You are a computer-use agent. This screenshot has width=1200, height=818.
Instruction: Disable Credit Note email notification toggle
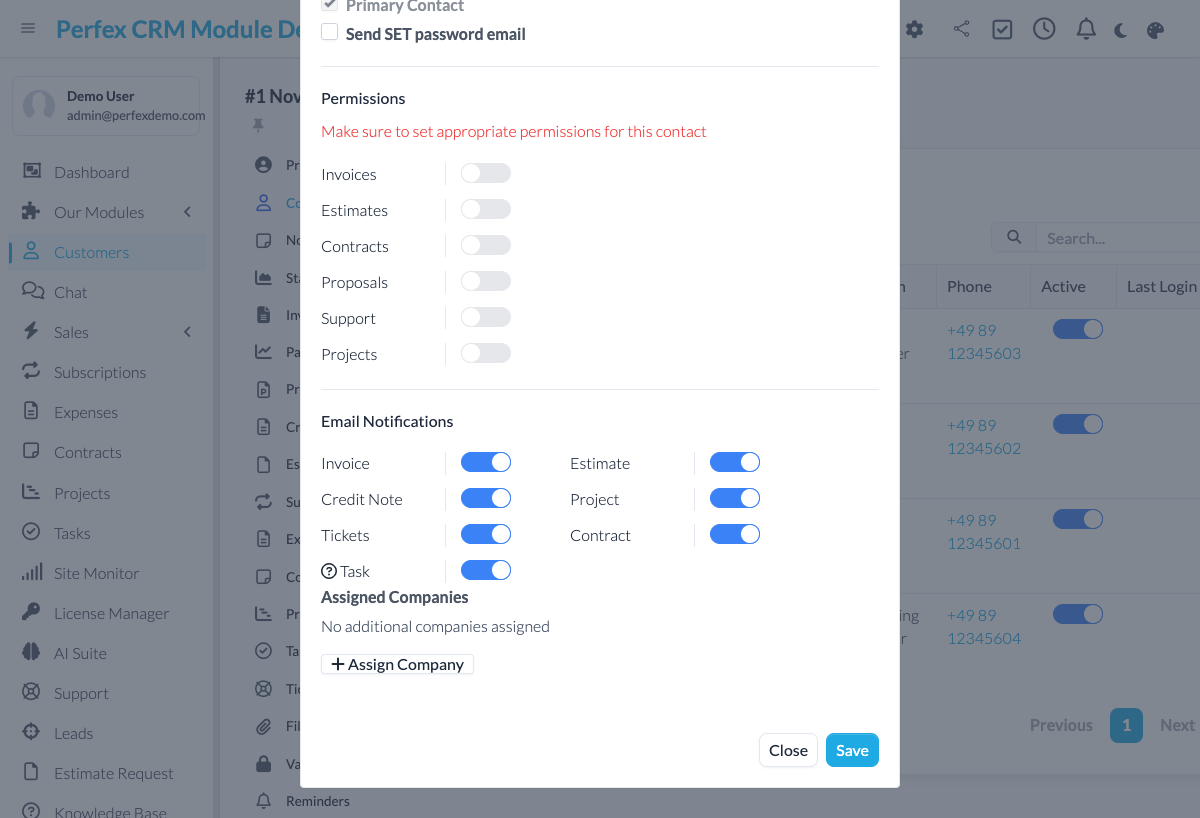pyautogui.click(x=486, y=499)
